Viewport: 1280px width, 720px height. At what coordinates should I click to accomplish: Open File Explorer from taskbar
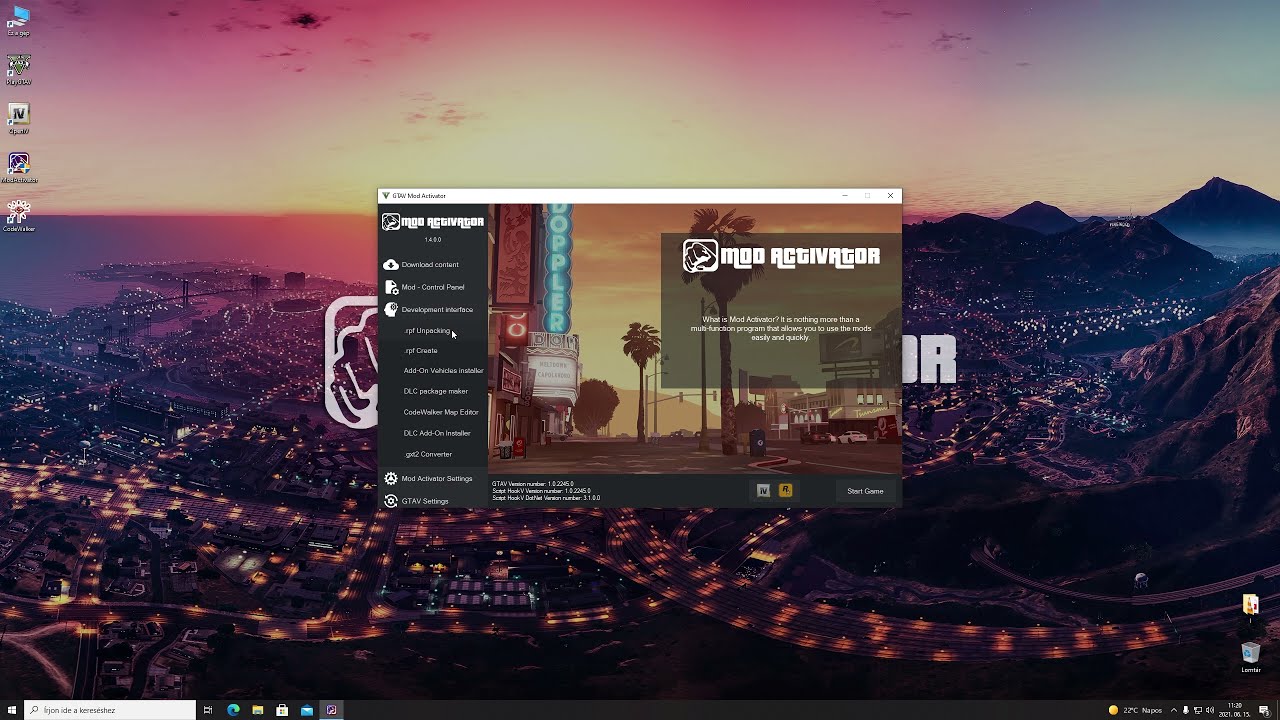258,710
